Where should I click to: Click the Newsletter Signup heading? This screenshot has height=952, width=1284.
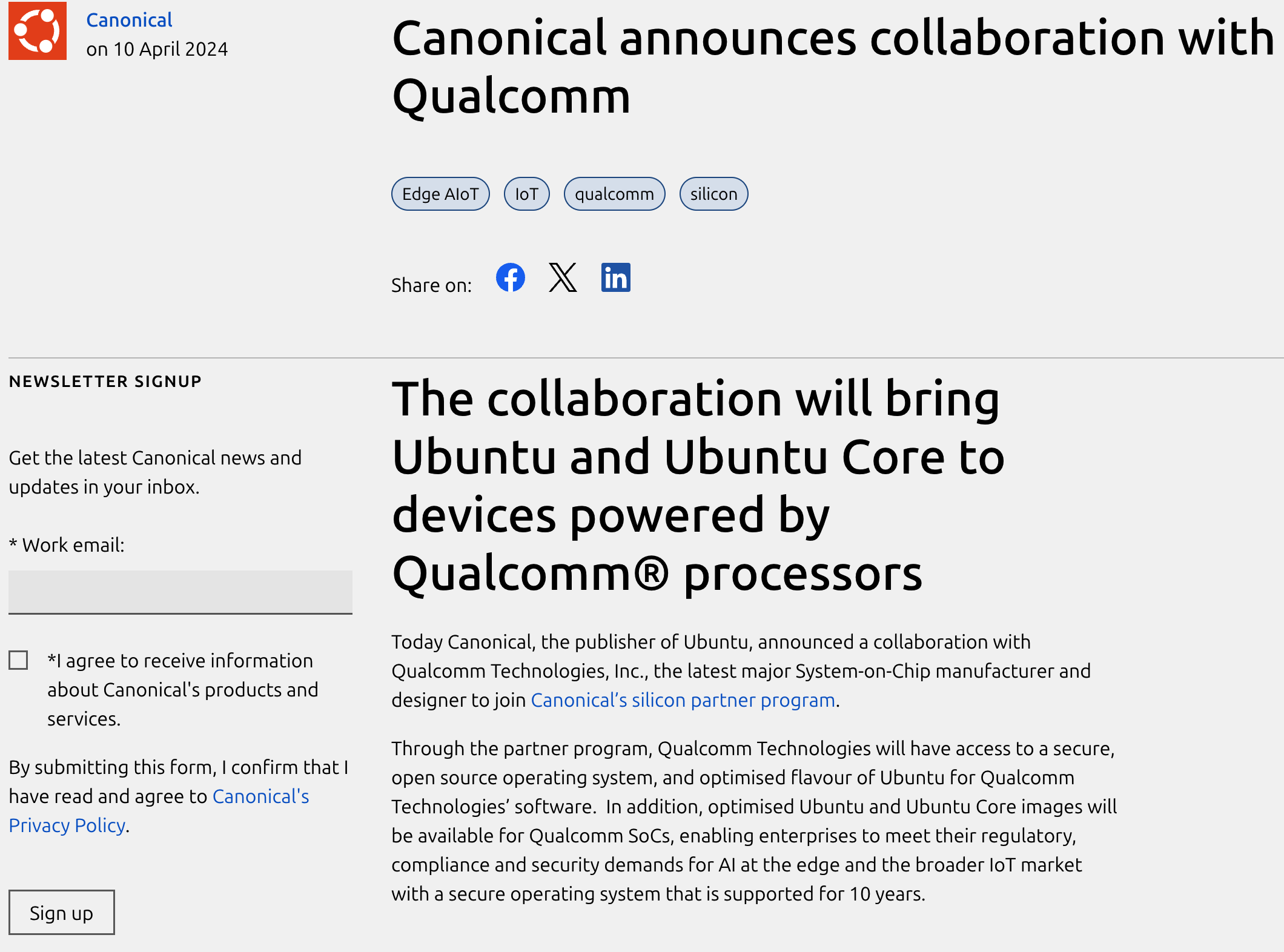click(x=105, y=382)
